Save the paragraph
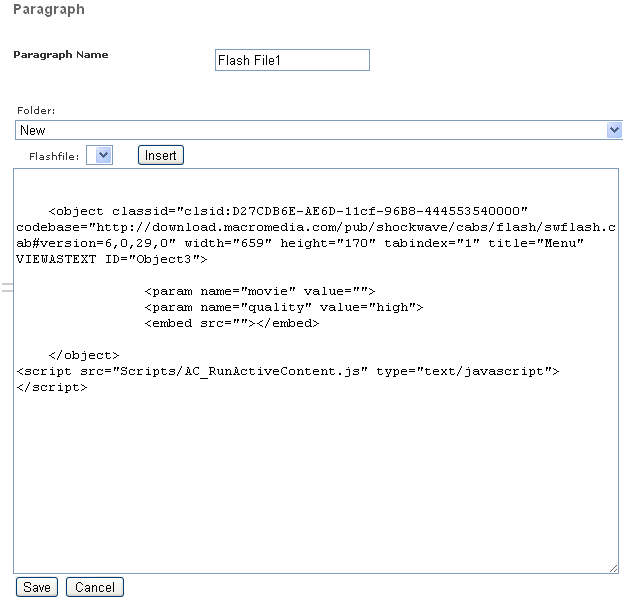 [x=37, y=587]
